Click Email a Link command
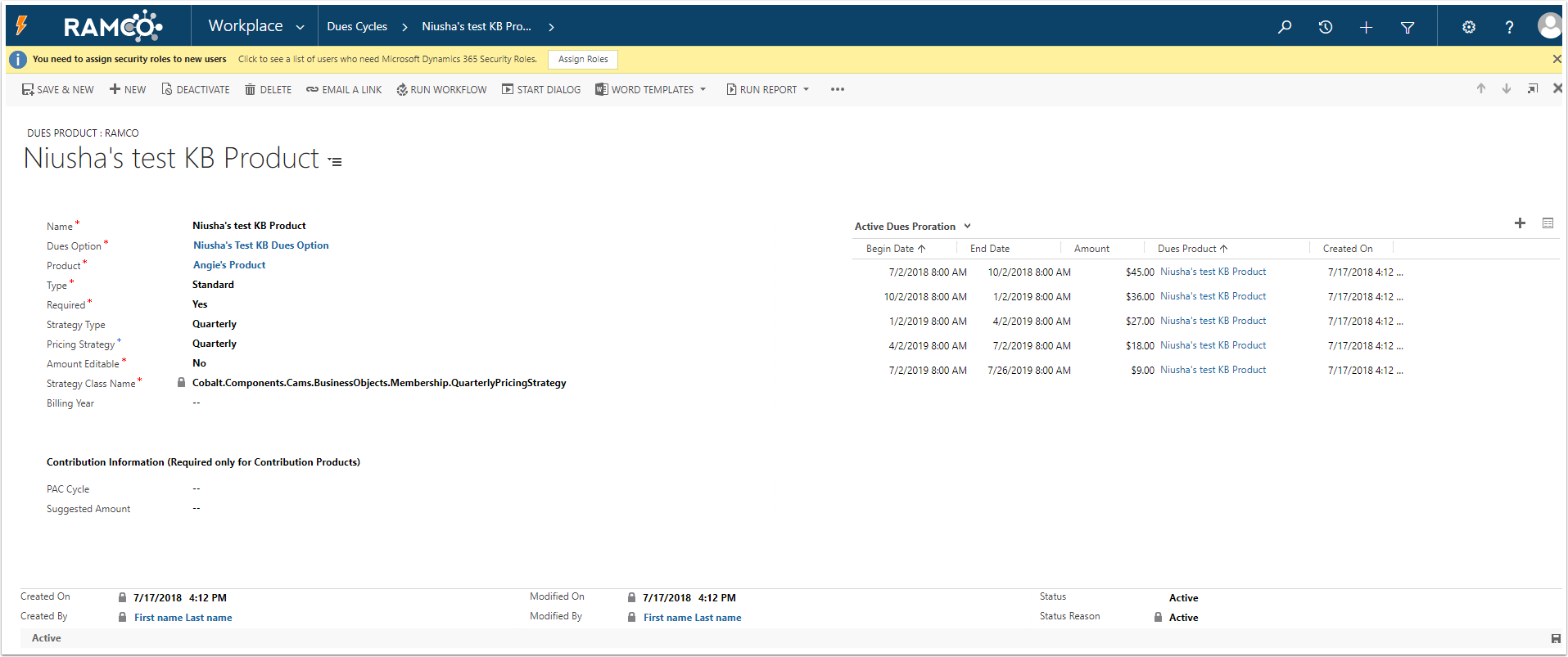This screenshot has height=657, width=1568. (x=344, y=89)
